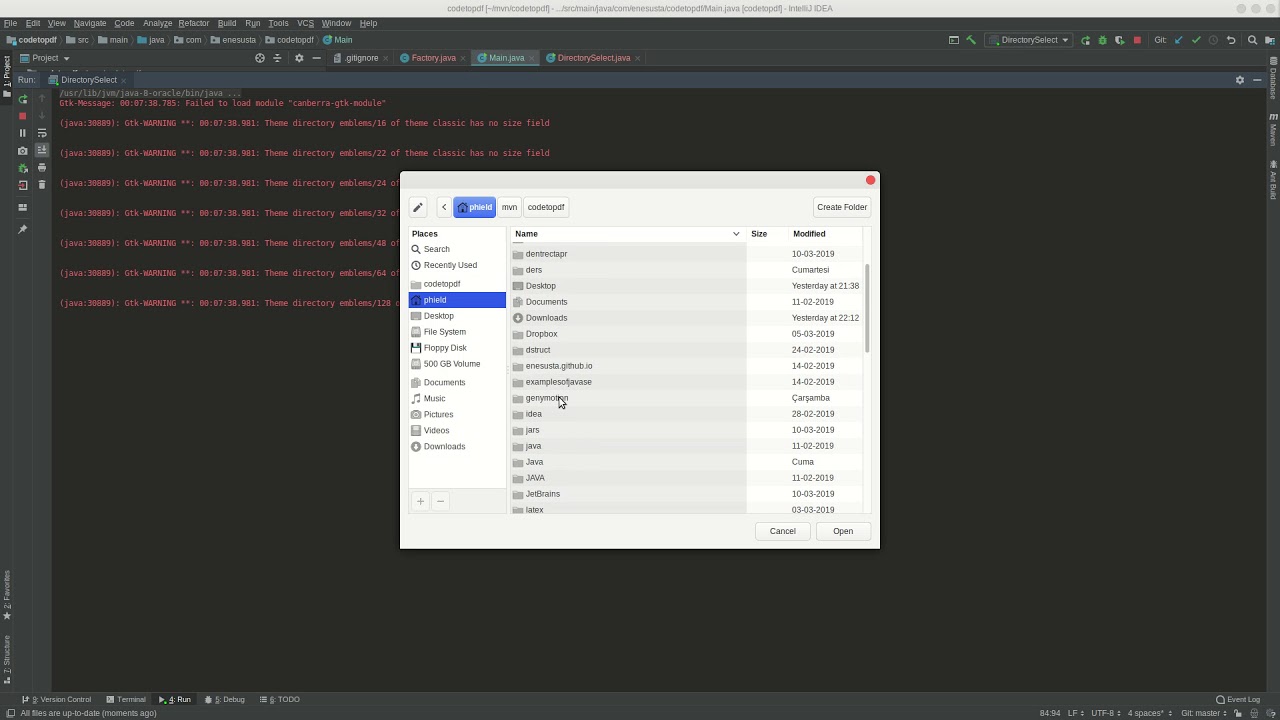Open the VCS menu
Screen dimensions: 1280x720
coord(305,23)
